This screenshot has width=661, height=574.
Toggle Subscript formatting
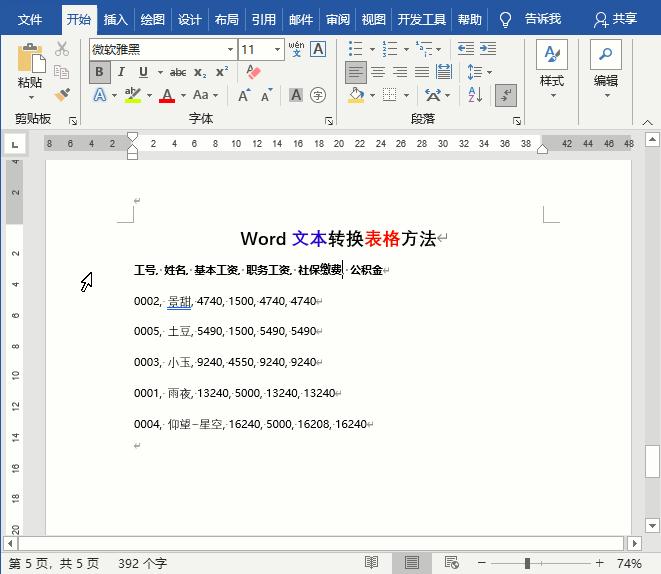pyautogui.click(x=200, y=73)
